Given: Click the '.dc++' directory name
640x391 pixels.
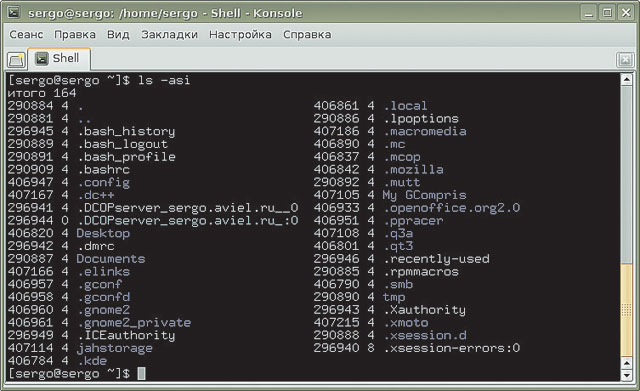Looking at the screenshot, I should point(96,195).
